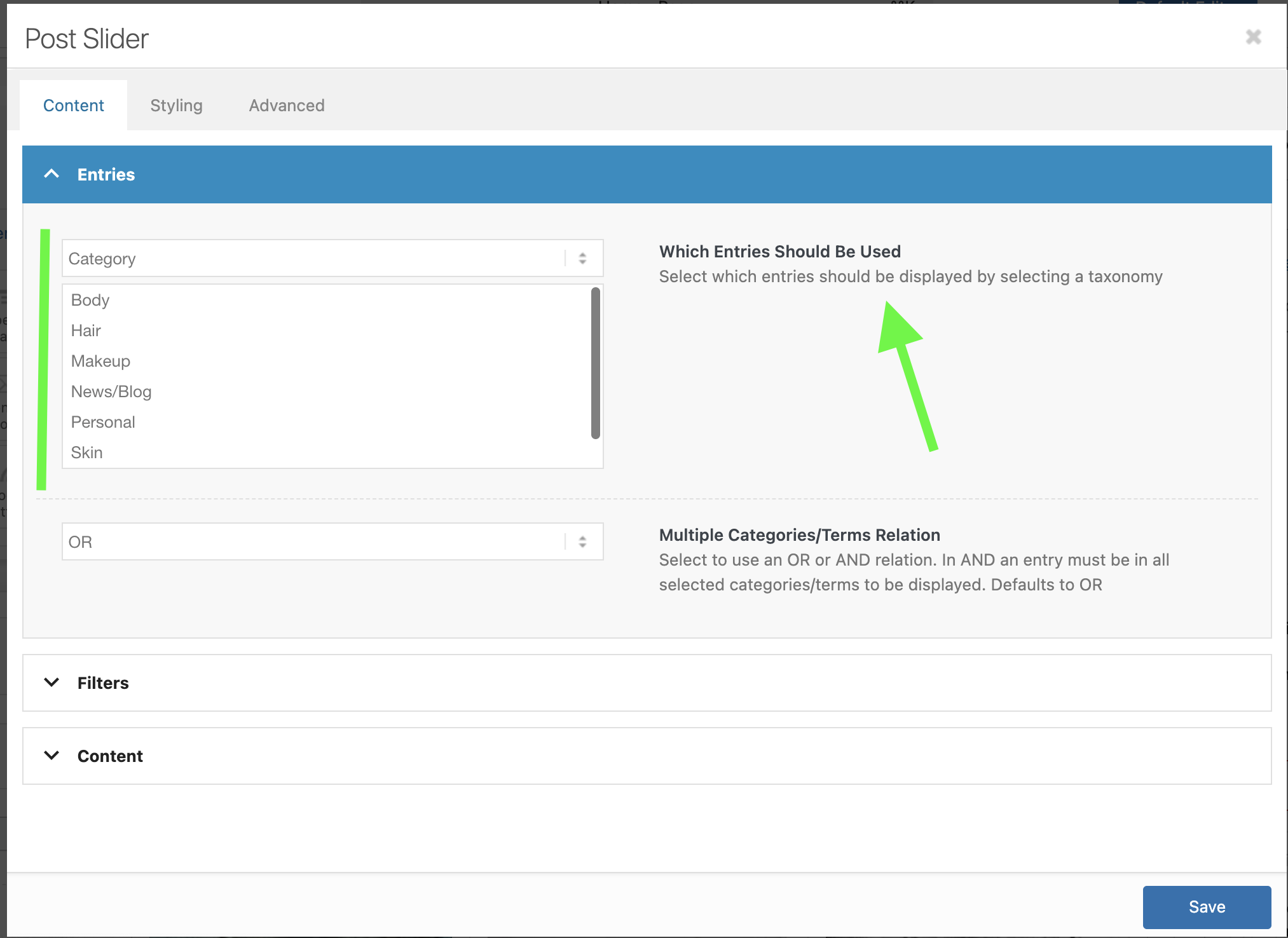Expand the Content section chevron
The width and height of the screenshot is (1288, 938).
(x=51, y=756)
